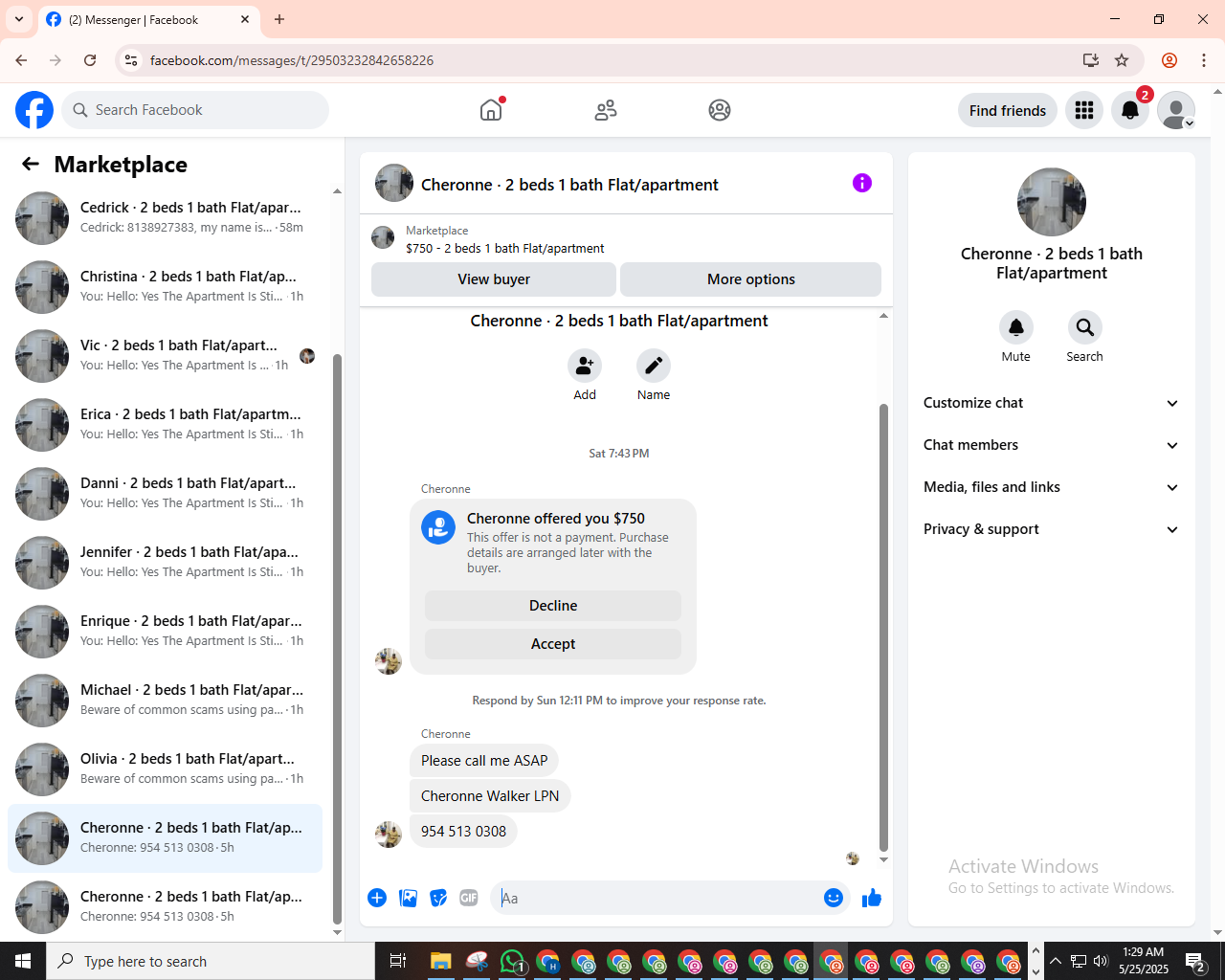Show hidden system tray icons

[1056, 961]
